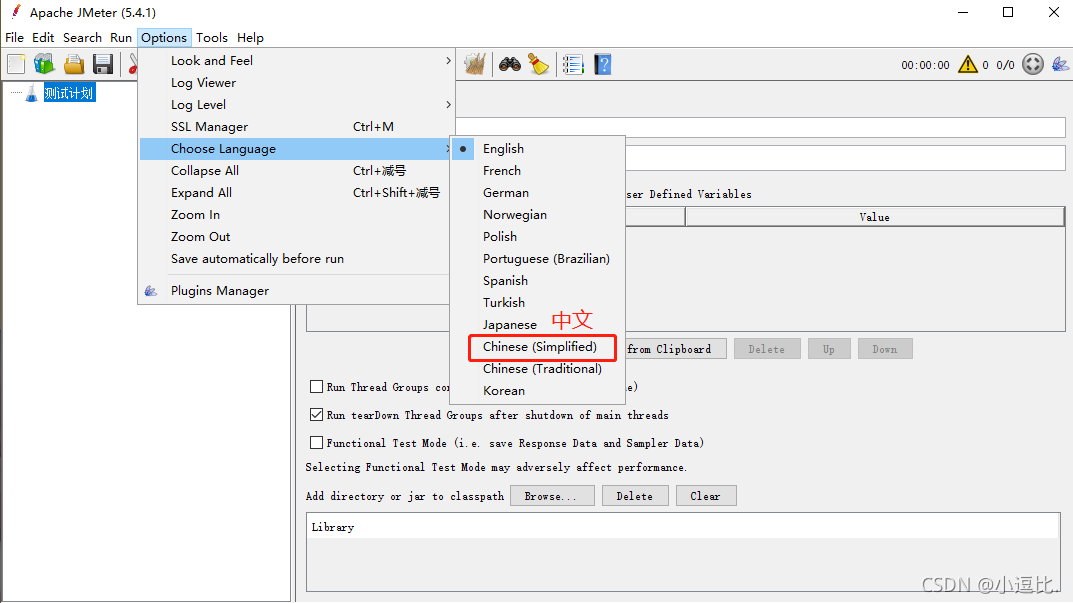
Task: Select French language option
Action: [x=537, y=170]
